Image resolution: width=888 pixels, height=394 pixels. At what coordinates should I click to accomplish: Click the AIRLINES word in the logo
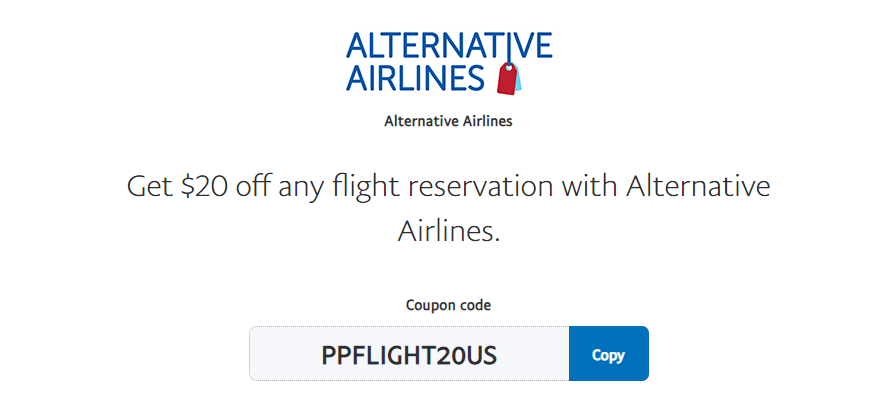[415, 78]
